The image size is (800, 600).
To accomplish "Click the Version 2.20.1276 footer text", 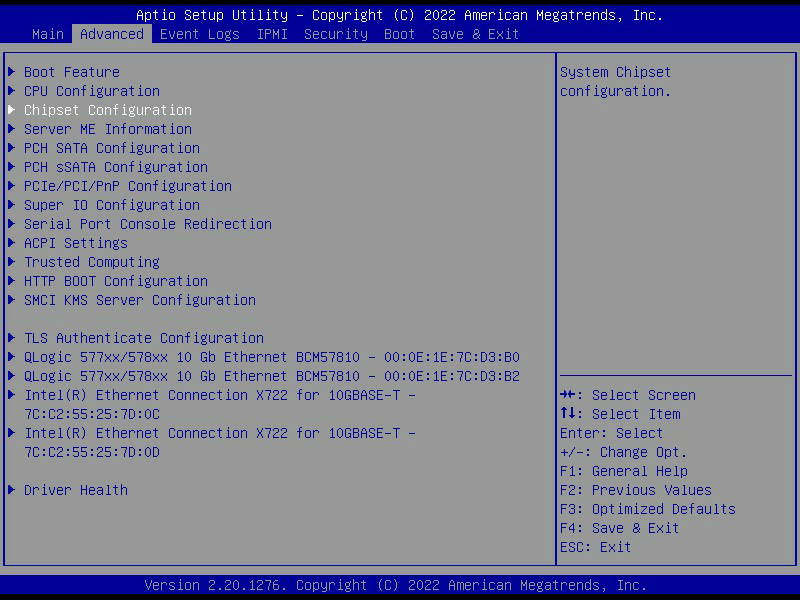I will click(x=395, y=585).
